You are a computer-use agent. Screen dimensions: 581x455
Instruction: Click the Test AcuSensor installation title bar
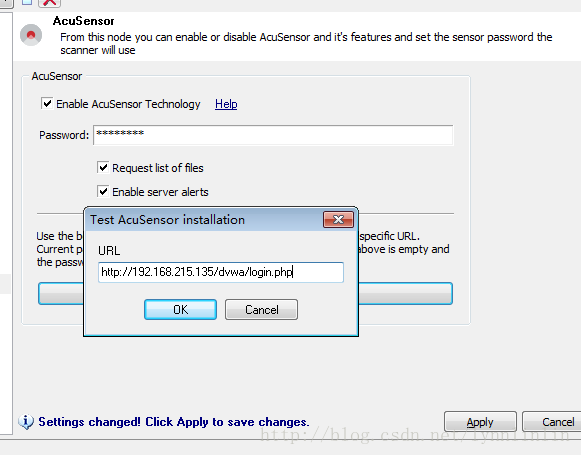204,220
